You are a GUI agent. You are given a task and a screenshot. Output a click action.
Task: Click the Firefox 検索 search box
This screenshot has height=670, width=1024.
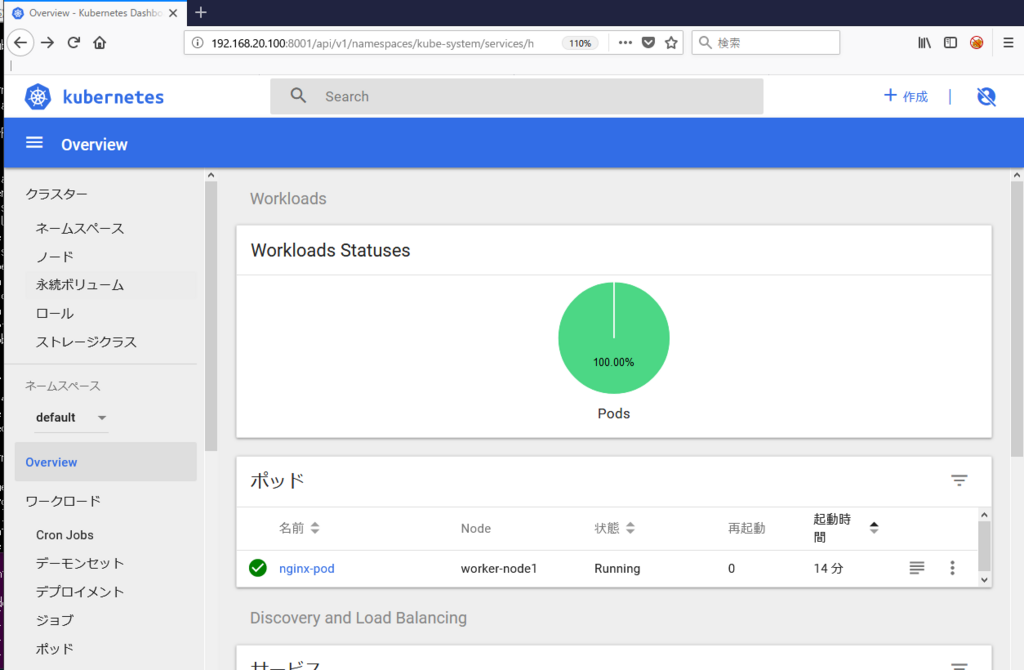click(765, 42)
